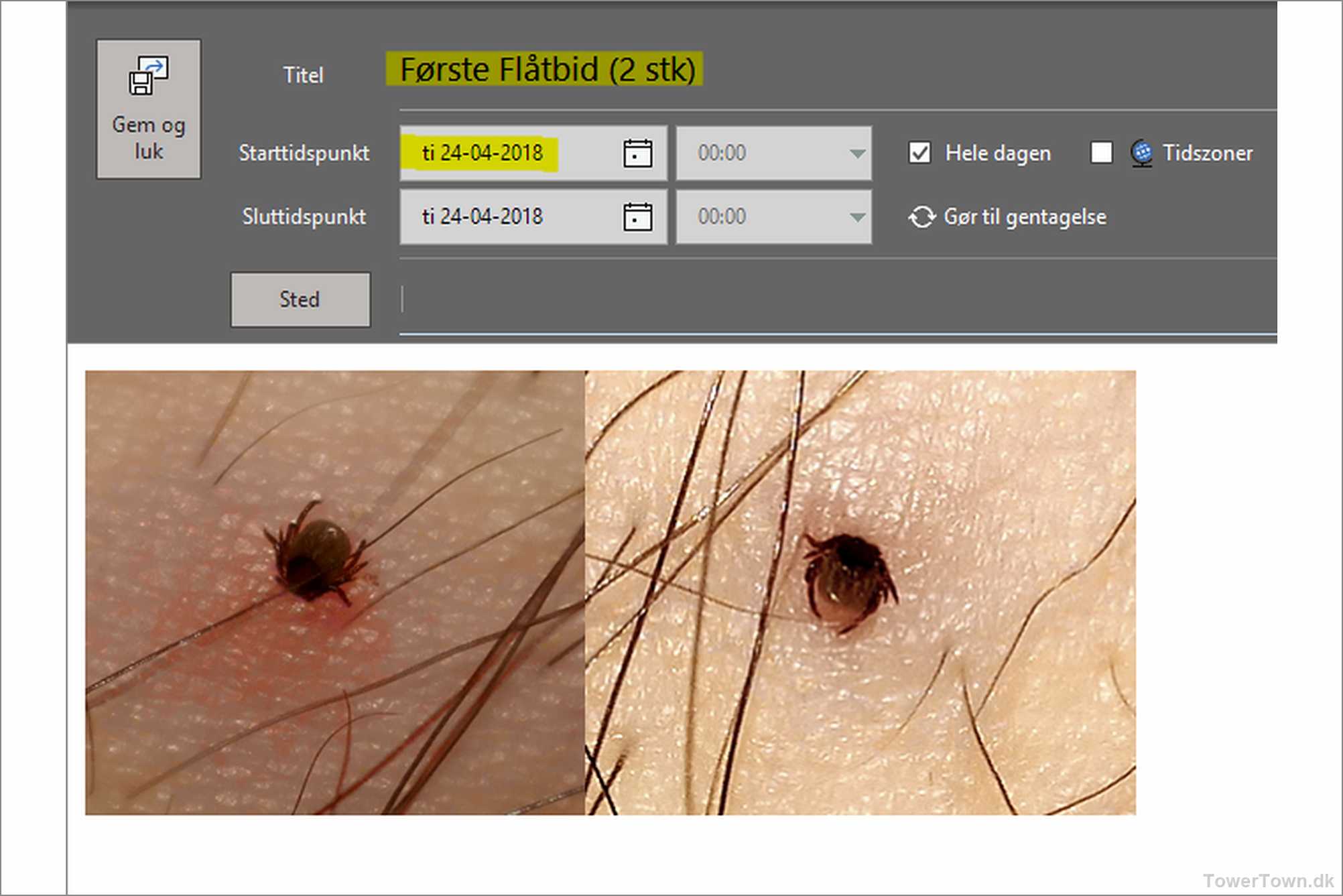
Task: Click the Hele dagen label text
Action: coord(997,153)
